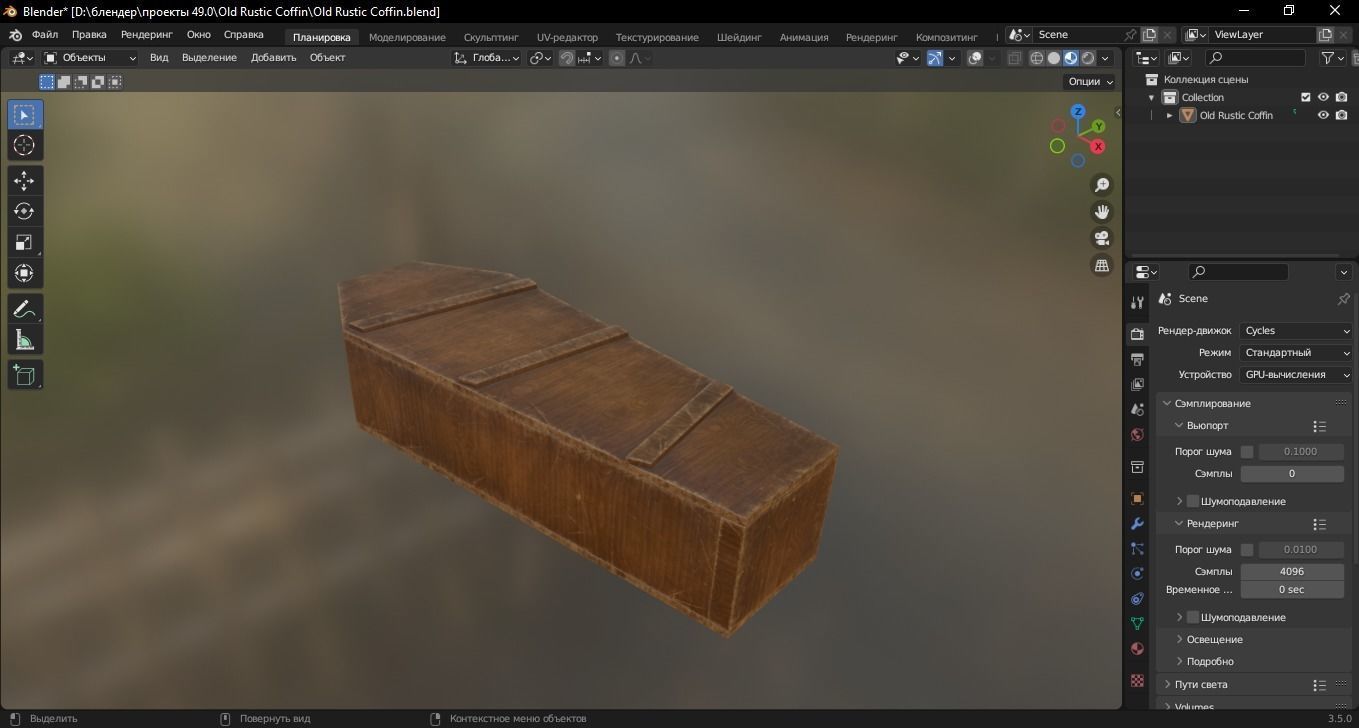Switch to the 'Шейдинг' workspace tab

(739, 37)
